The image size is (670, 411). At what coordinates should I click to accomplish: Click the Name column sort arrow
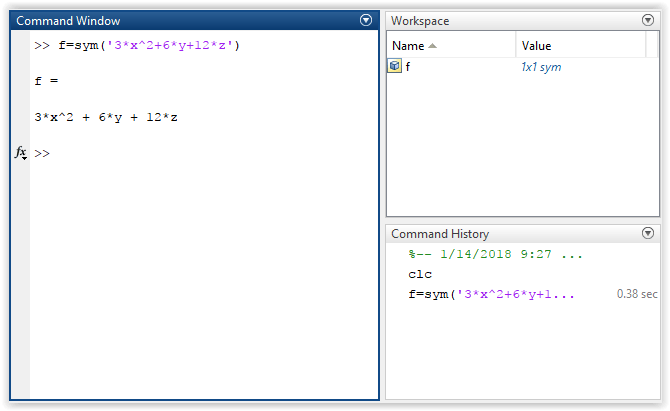432,46
